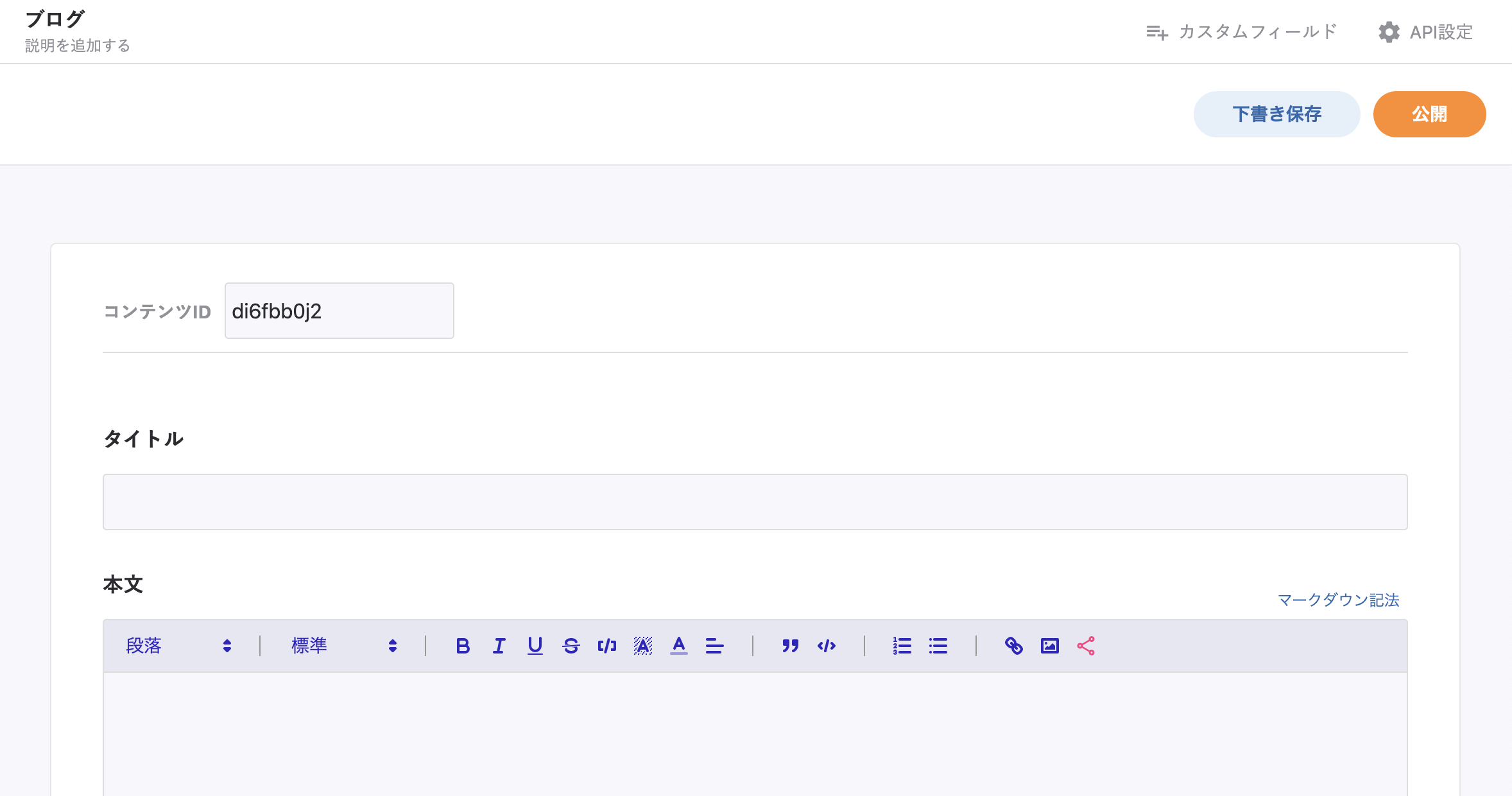The width and height of the screenshot is (1512, 796).
Task: Click the pink share embed icon
Action: tap(1086, 646)
